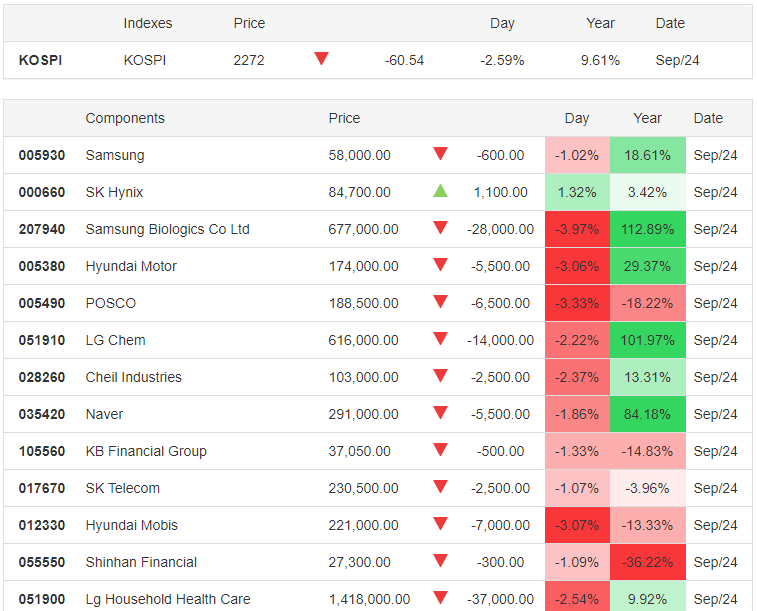Sort components by the Price column header

tap(344, 118)
